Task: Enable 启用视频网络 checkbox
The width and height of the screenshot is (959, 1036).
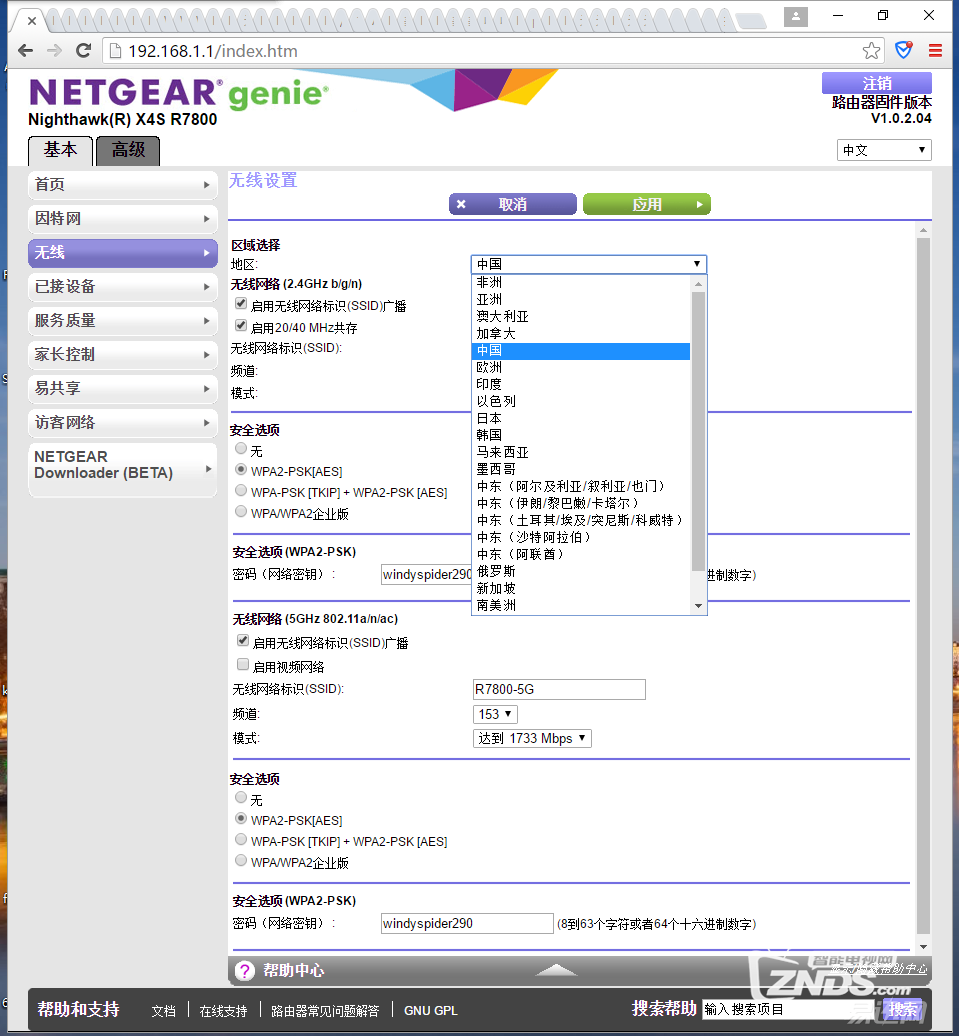Action: pyautogui.click(x=243, y=665)
